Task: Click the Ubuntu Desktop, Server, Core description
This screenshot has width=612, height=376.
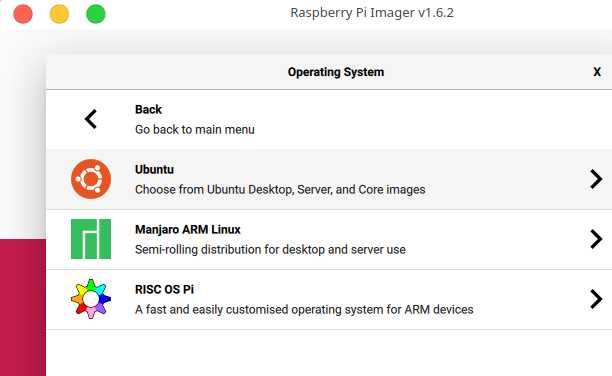Action: (x=280, y=190)
